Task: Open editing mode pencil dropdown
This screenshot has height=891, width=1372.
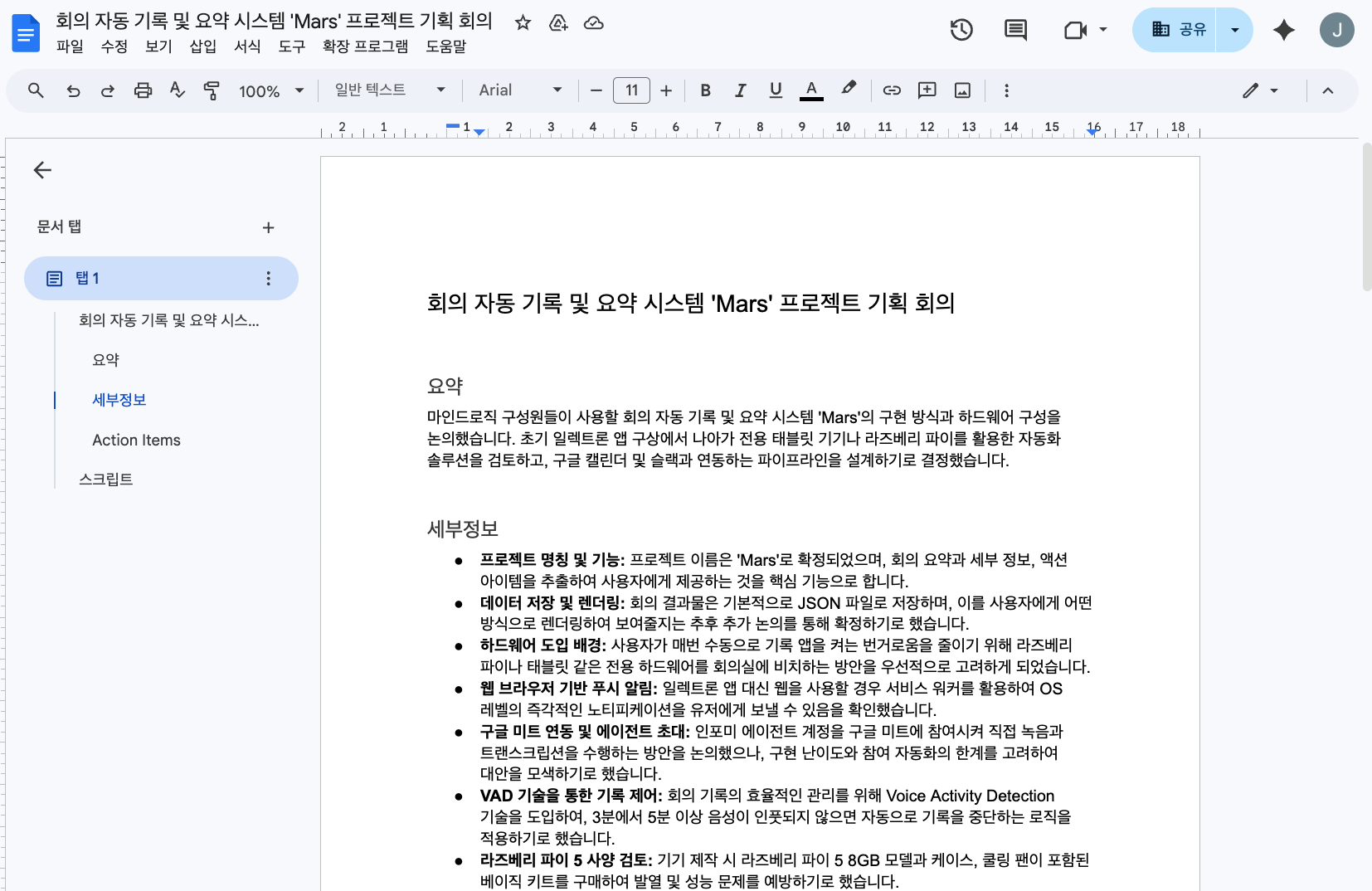Action: [x=1260, y=90]
